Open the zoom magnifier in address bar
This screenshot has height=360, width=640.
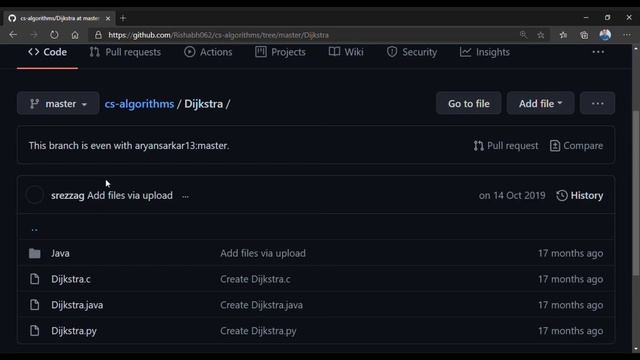pos(523,35)
